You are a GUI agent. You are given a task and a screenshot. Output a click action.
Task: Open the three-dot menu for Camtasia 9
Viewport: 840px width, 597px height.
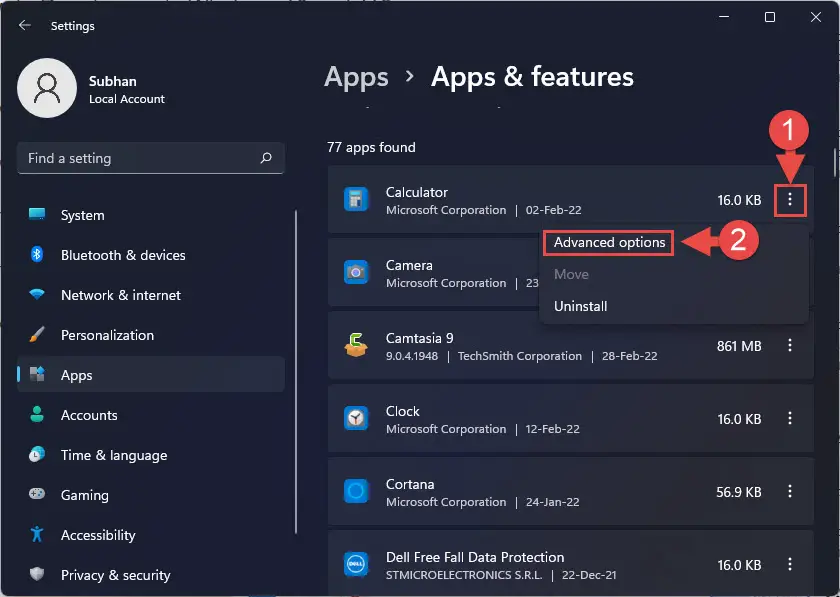pos(790,346)
